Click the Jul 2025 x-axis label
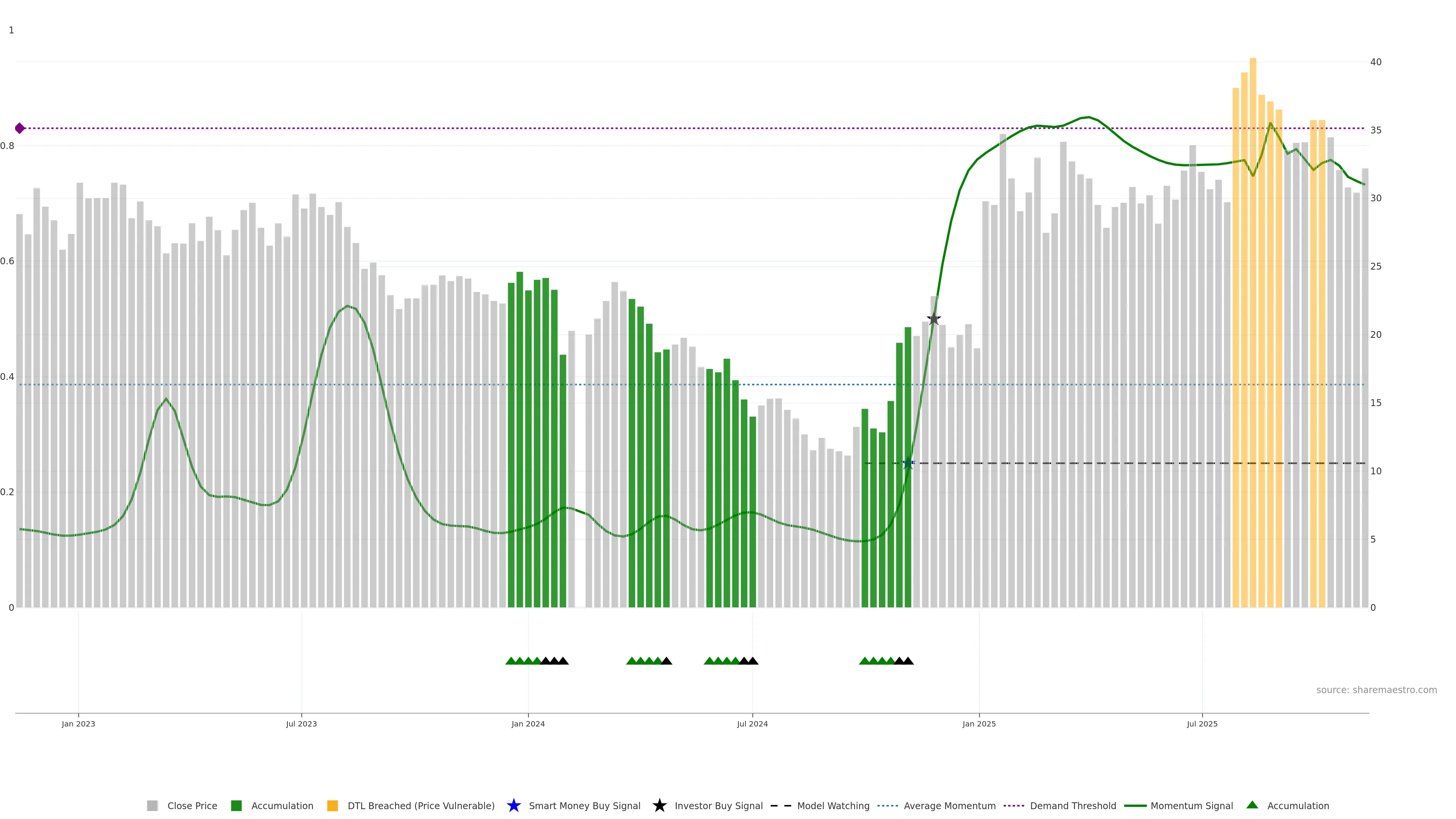1456x819 pixels. tap(1202, 724)
